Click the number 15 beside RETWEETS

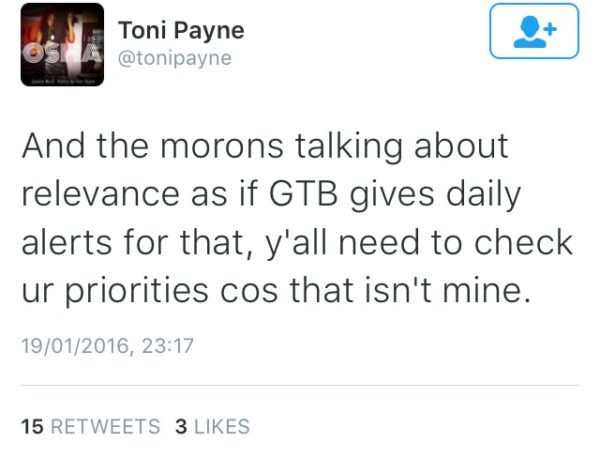pyautogui.click(x=33, y=426)
